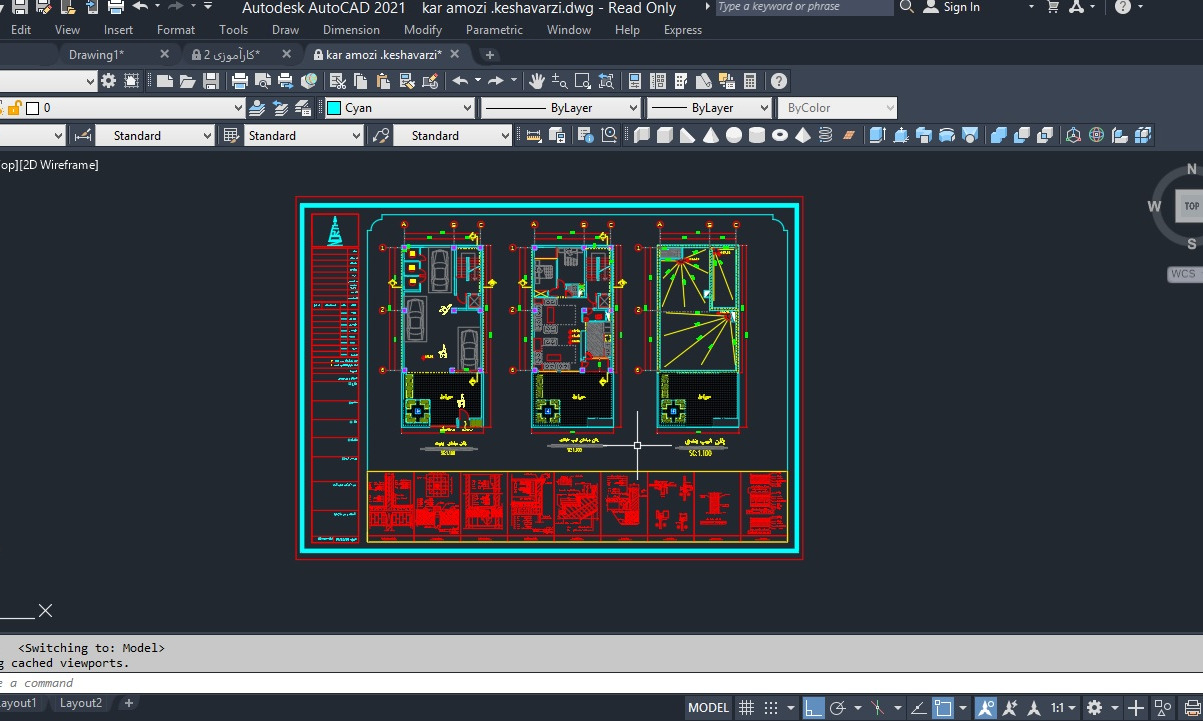Image resolution: width=1203 pixels, height=721 pixels.
Task: Click in the command line input
Action: (x=600, y=683)
